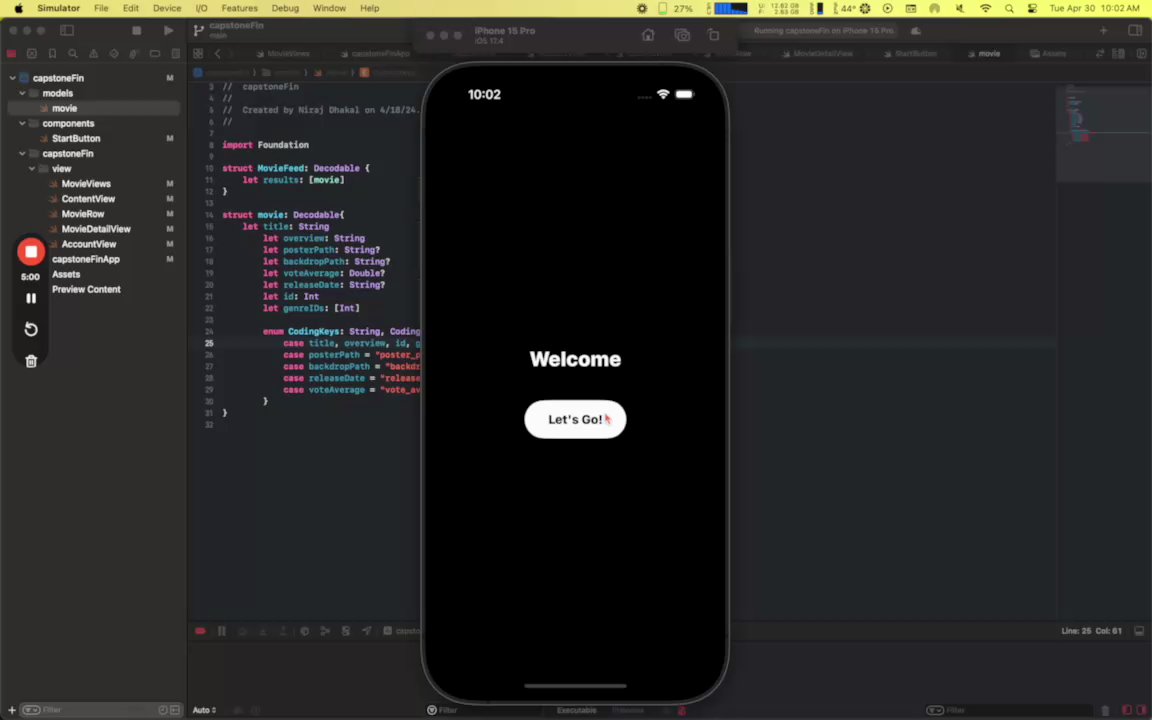Open the test navigator diamond icon

click(x=114, y=54)
